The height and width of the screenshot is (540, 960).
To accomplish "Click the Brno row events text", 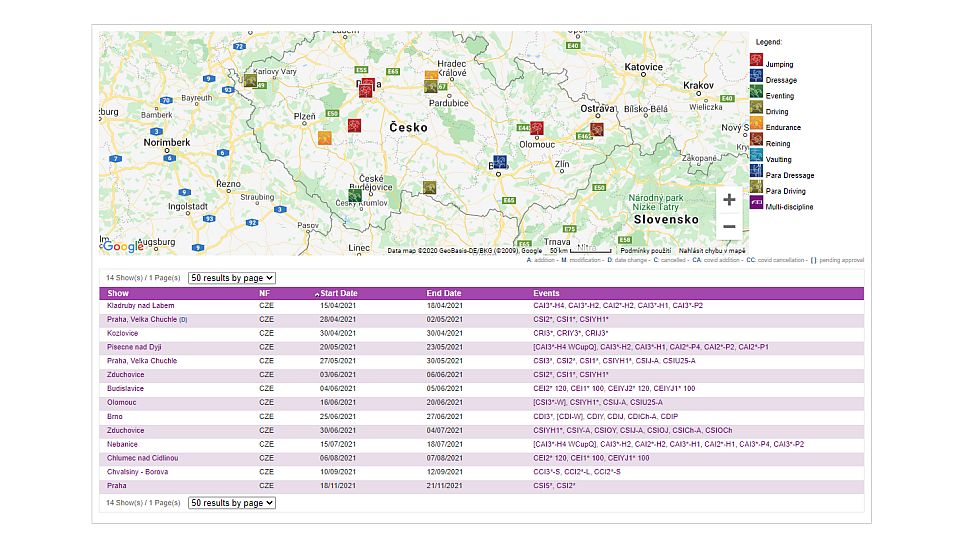I will pyautogui.click(x=606, y=416).
